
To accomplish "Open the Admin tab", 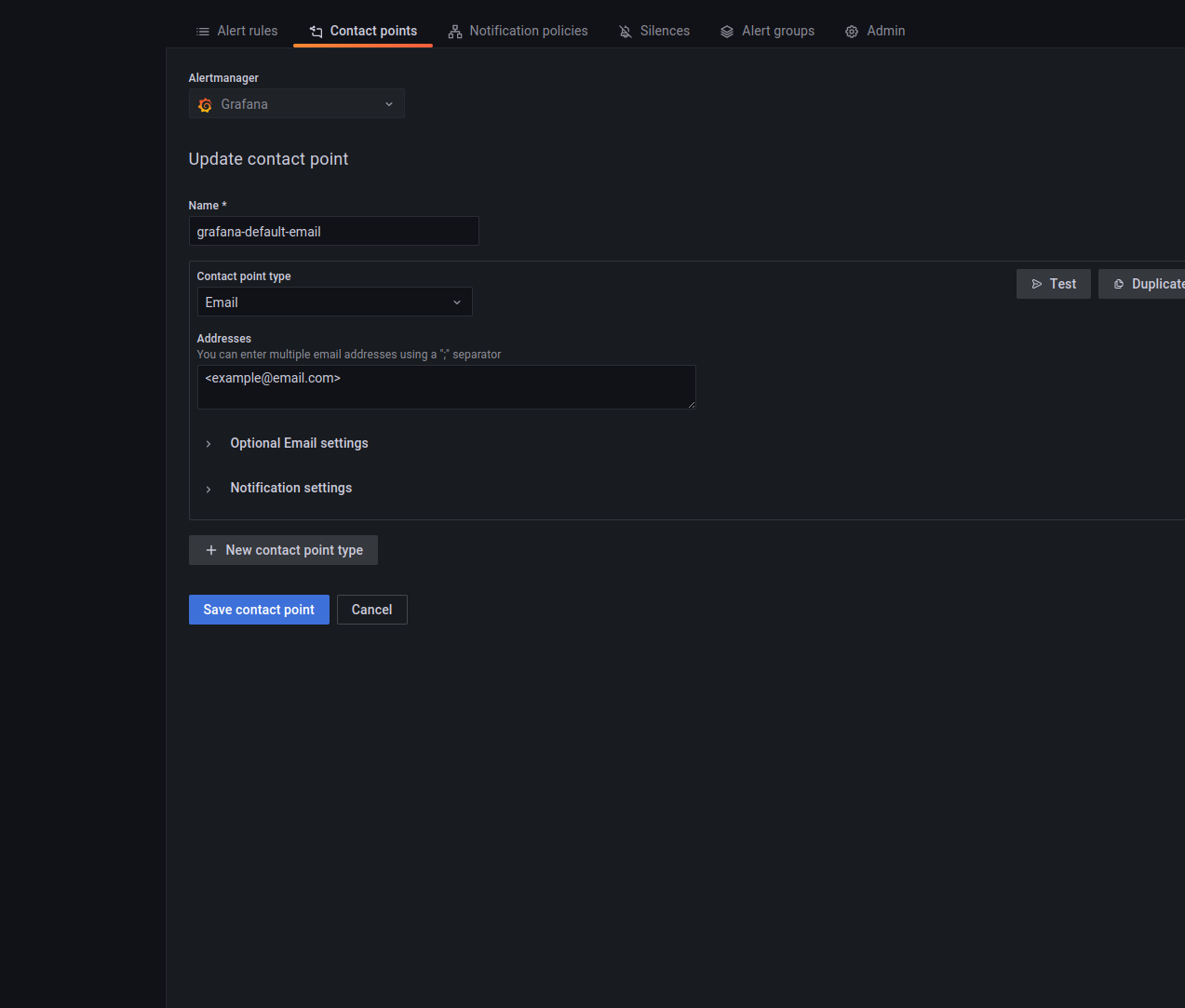I will click(875, 31).
